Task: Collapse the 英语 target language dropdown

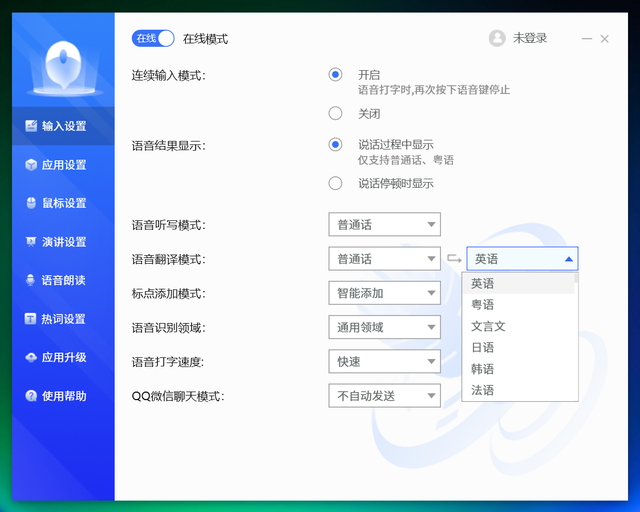Action: tap(522, 258)
